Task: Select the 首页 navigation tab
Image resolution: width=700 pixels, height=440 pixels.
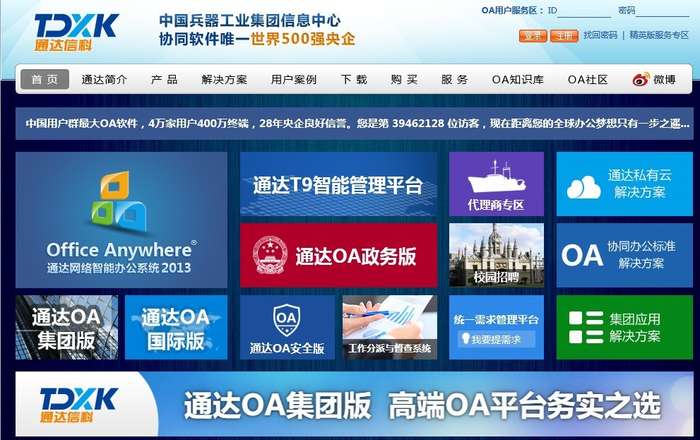Action: tap(44, 79)
